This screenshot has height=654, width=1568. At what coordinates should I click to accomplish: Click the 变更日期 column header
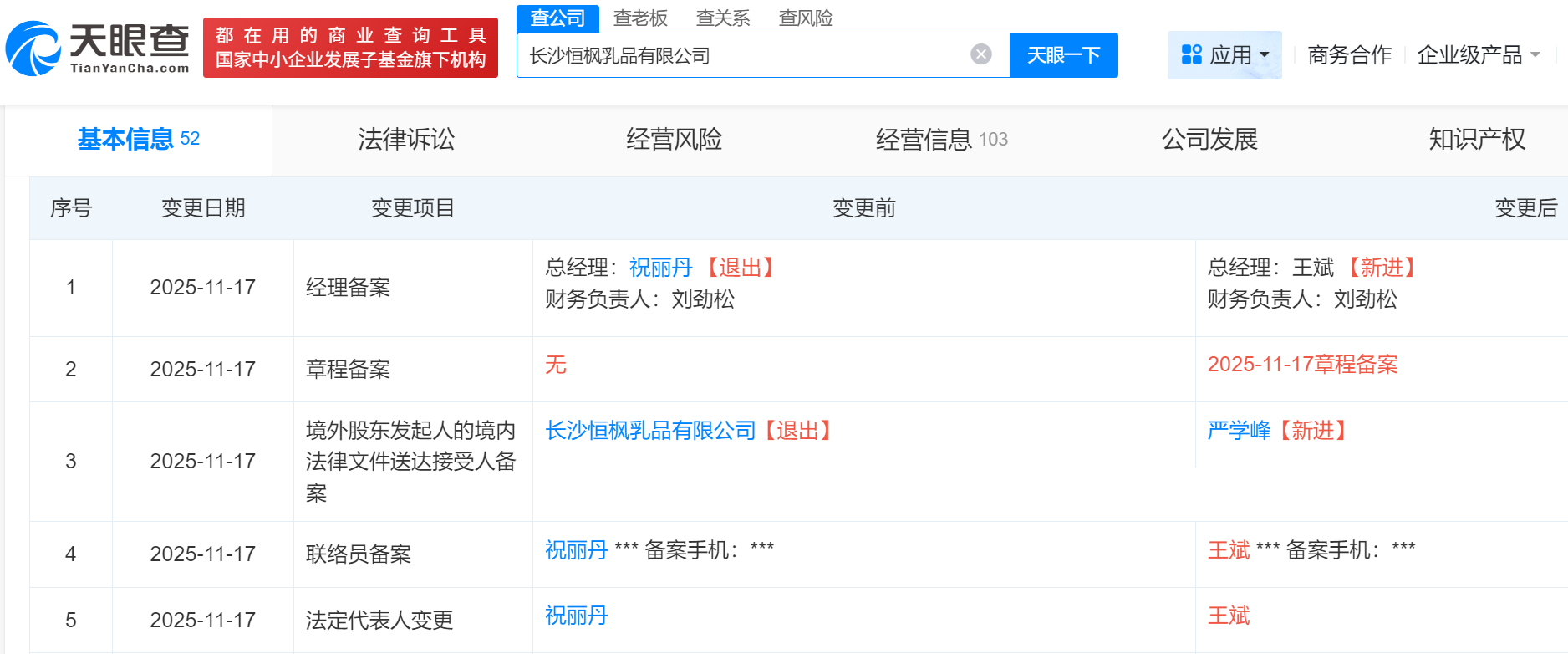pyautogui.click(x=203, y=208)
